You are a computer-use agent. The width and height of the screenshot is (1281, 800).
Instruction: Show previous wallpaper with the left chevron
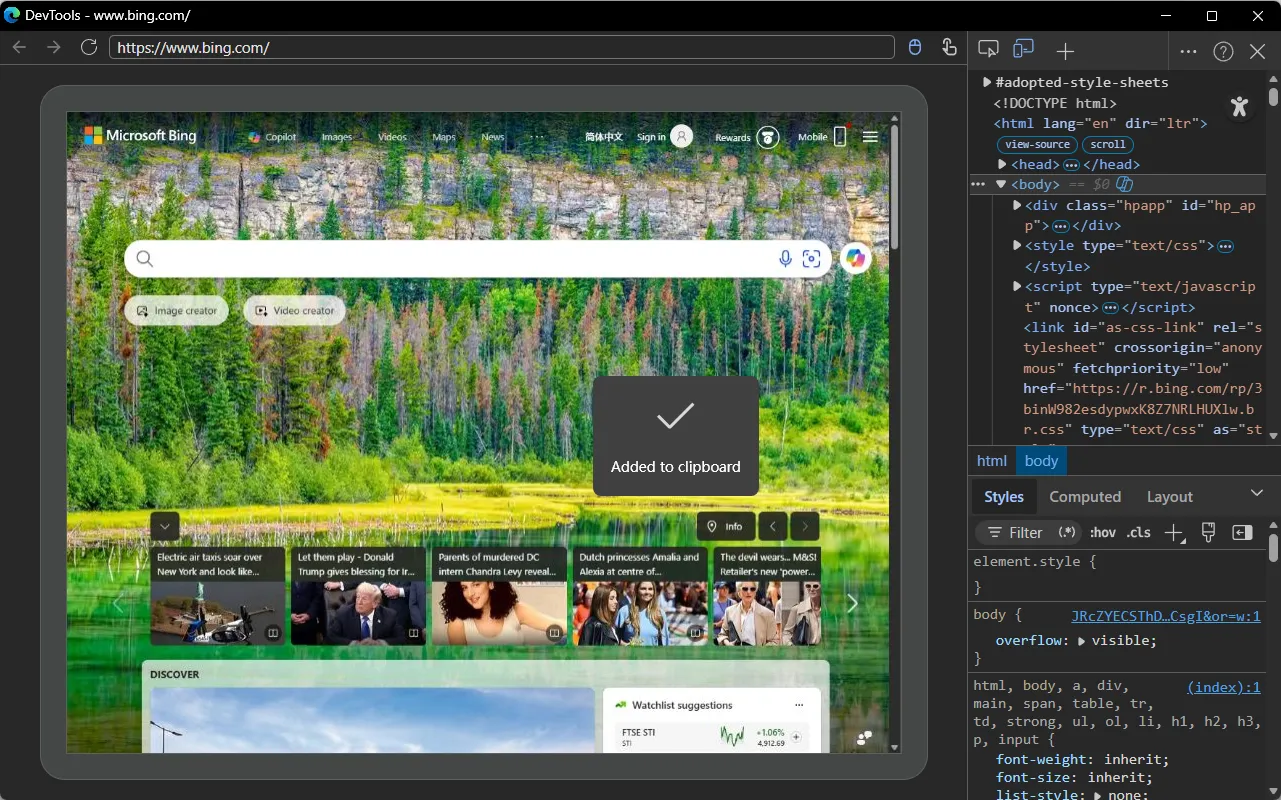tap(773, 527)
